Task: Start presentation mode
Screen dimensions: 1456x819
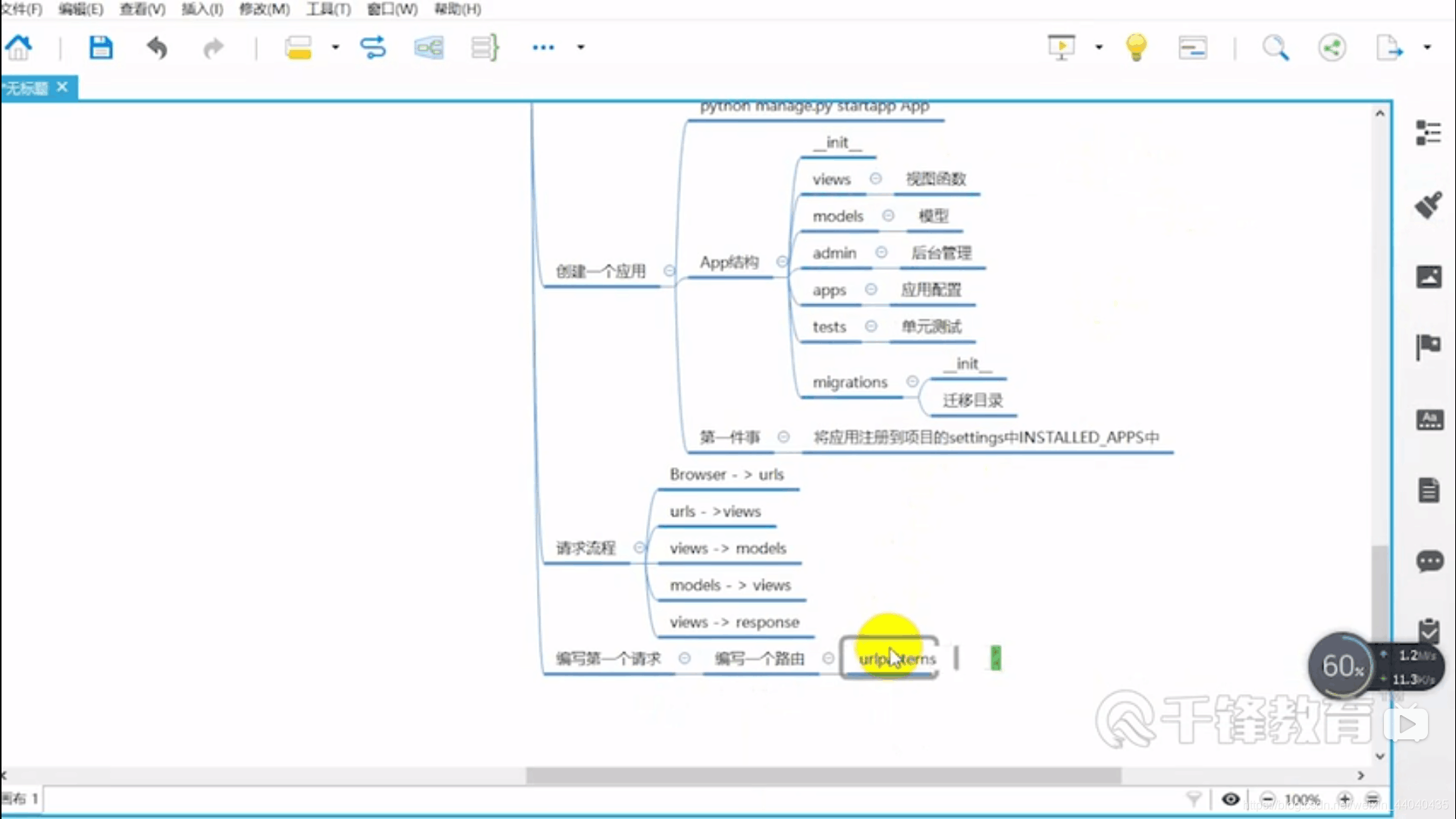Action: point(1061,48)
